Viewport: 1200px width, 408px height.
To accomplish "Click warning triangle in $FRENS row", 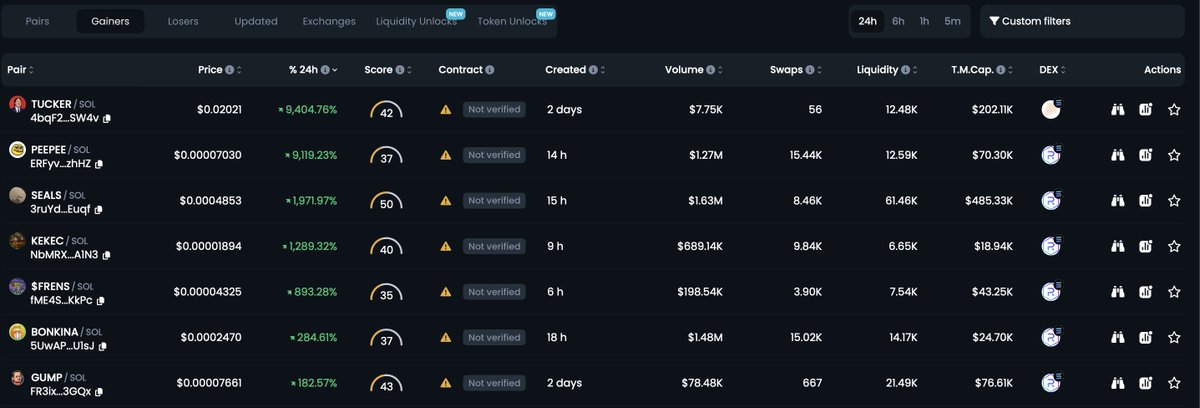I will (x=446, y=292).
